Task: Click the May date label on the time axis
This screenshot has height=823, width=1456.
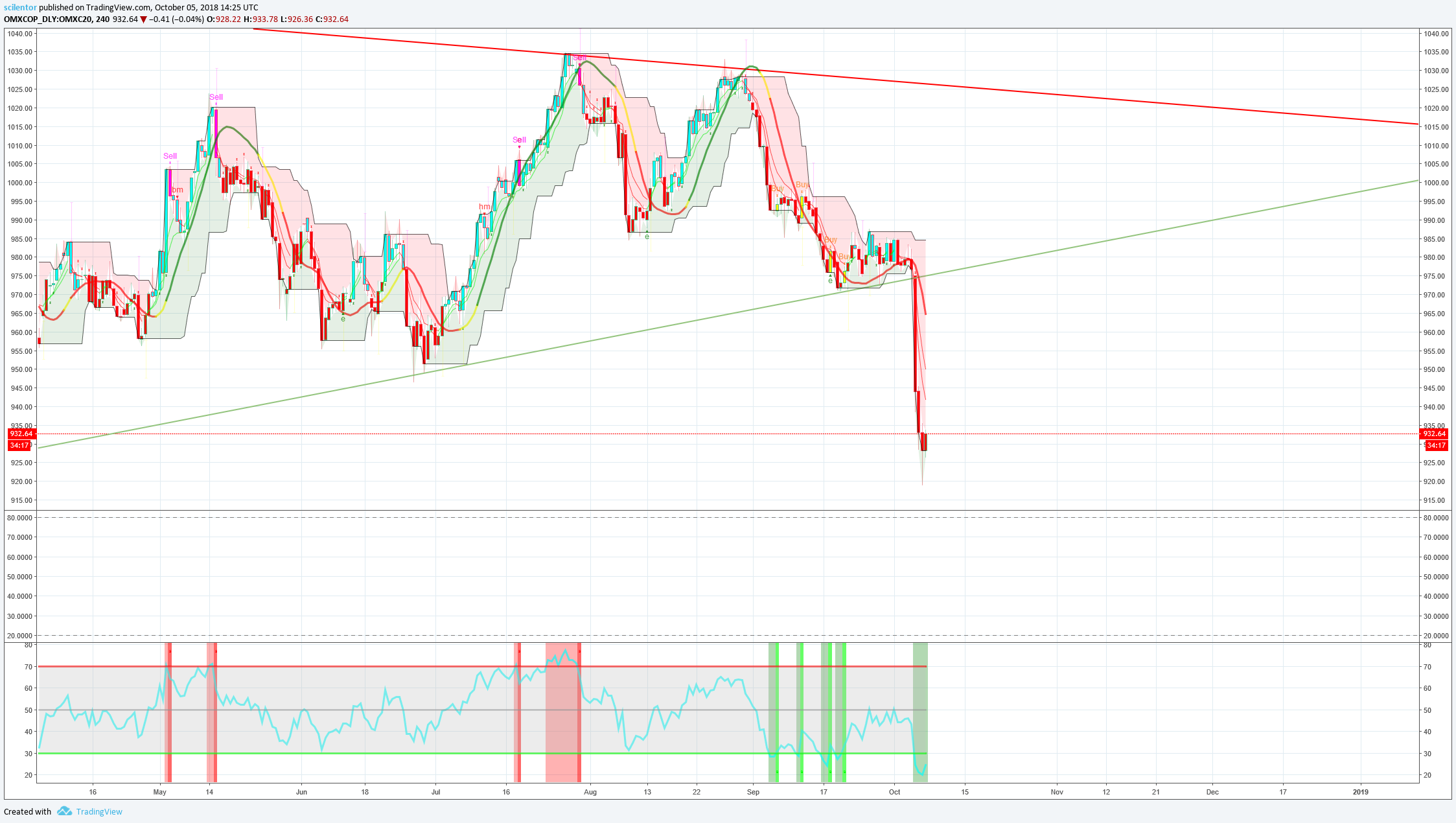Action: [x=160, y=792]
